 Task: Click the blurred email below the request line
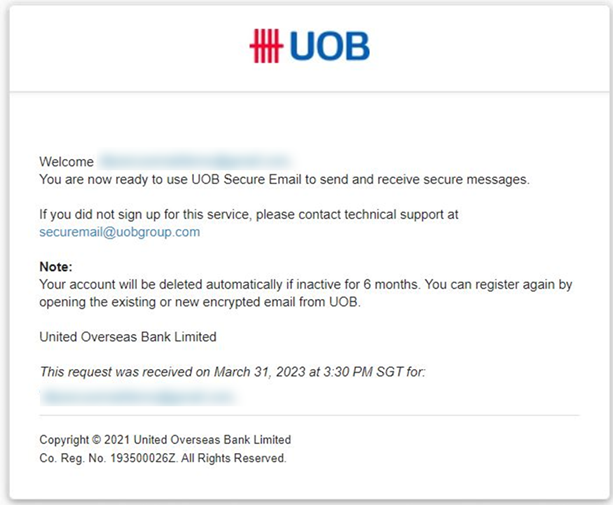click(x=139, y=397)
